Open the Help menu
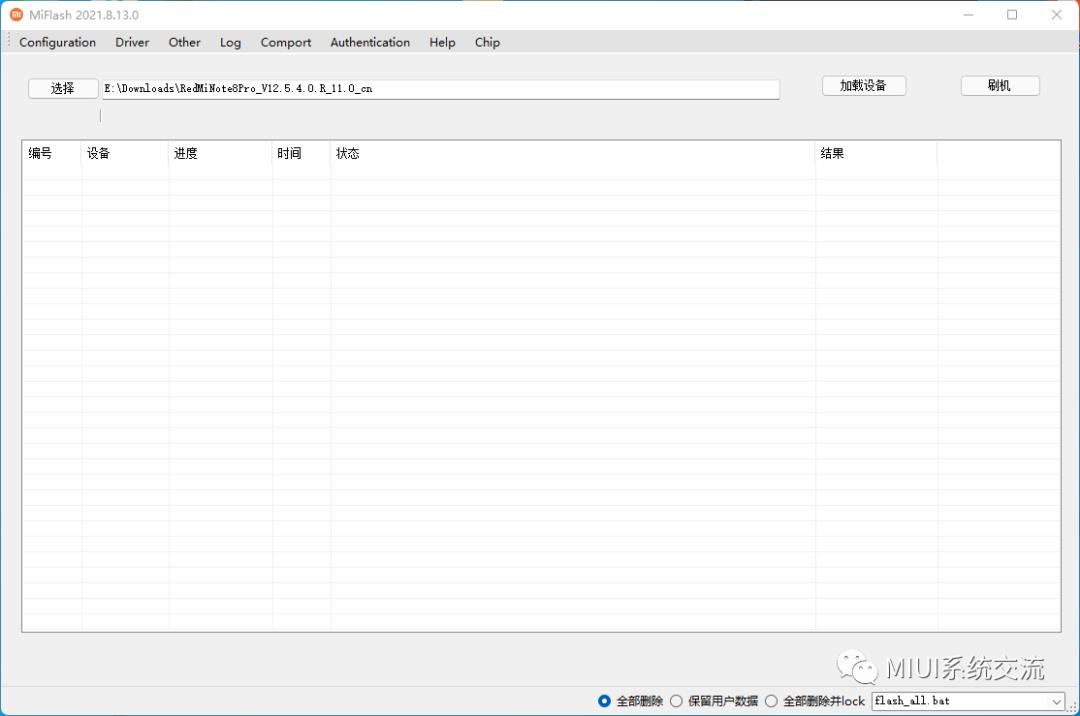This screenshot has width=1080, height=716. tap(442, 42)
